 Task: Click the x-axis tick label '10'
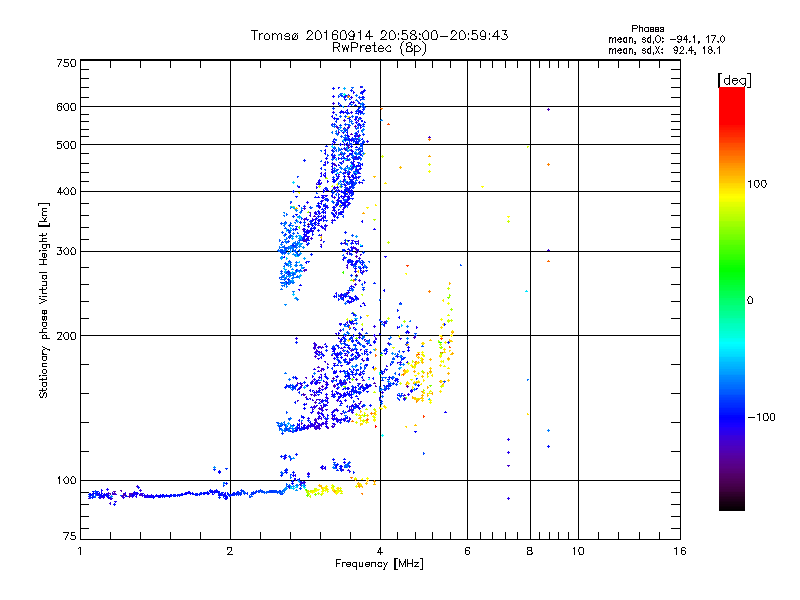578,551
